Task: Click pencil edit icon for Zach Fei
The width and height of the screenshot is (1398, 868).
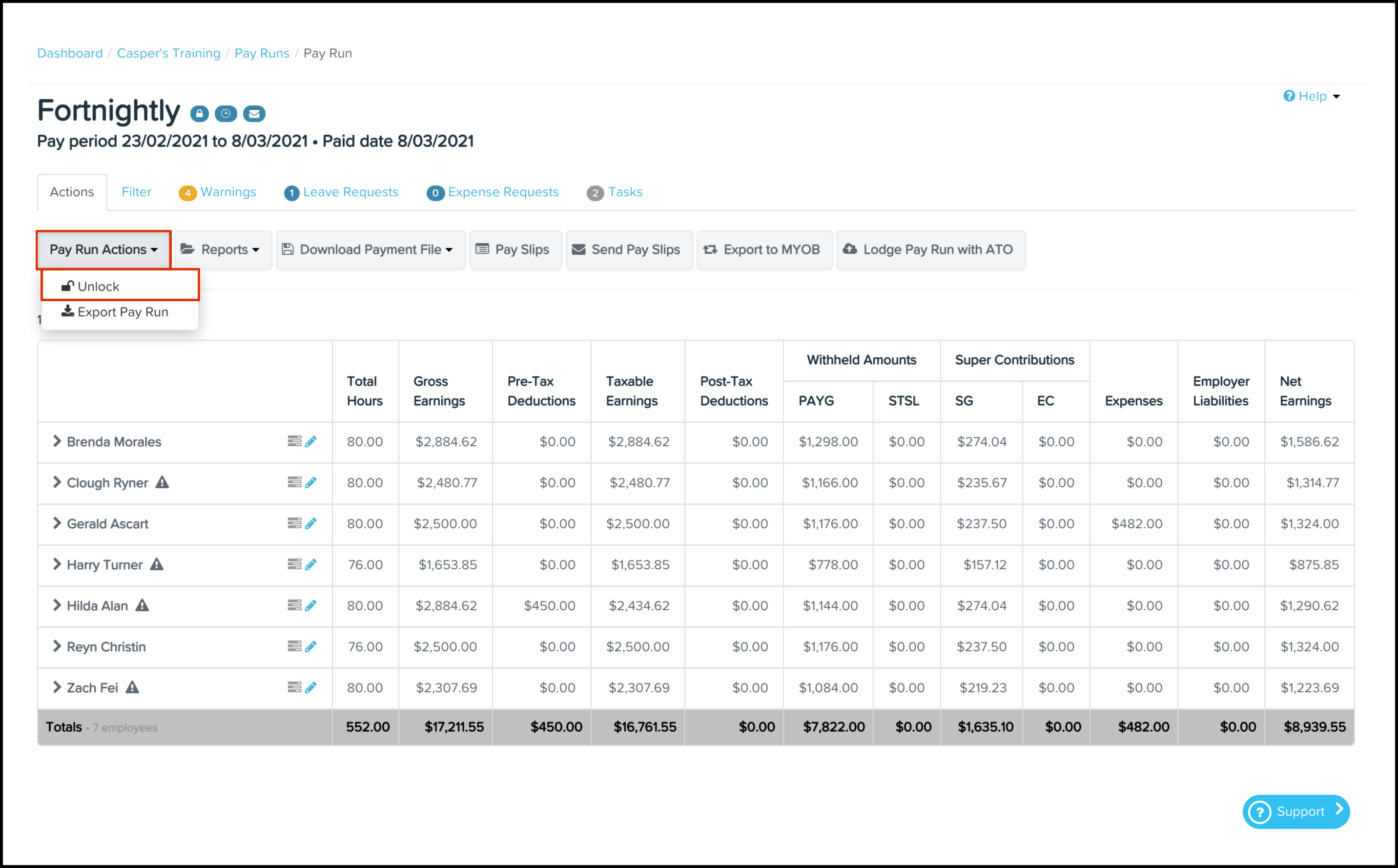Action: coord(310,687)
